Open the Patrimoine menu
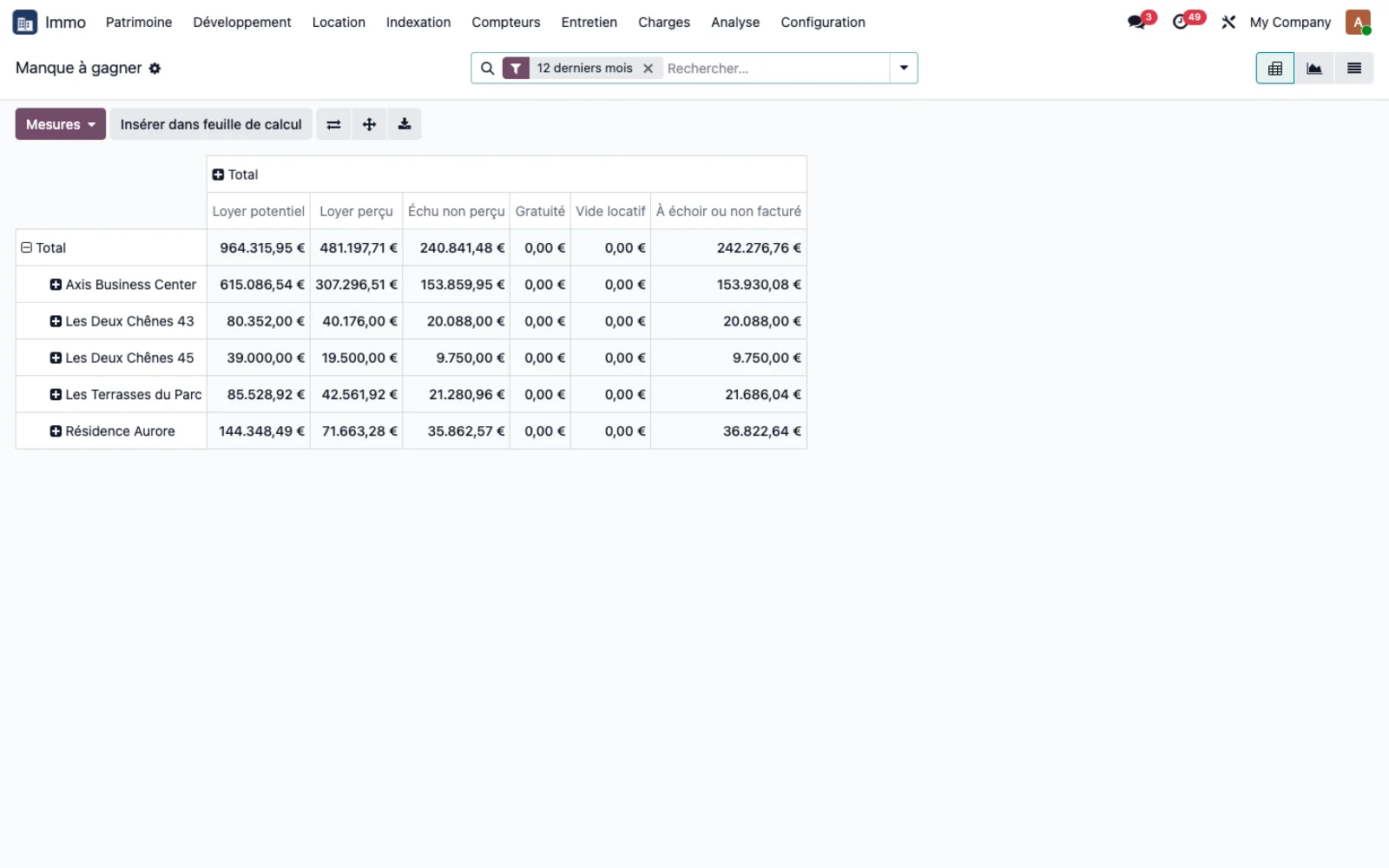1389x868 pixels. point(139,23)
